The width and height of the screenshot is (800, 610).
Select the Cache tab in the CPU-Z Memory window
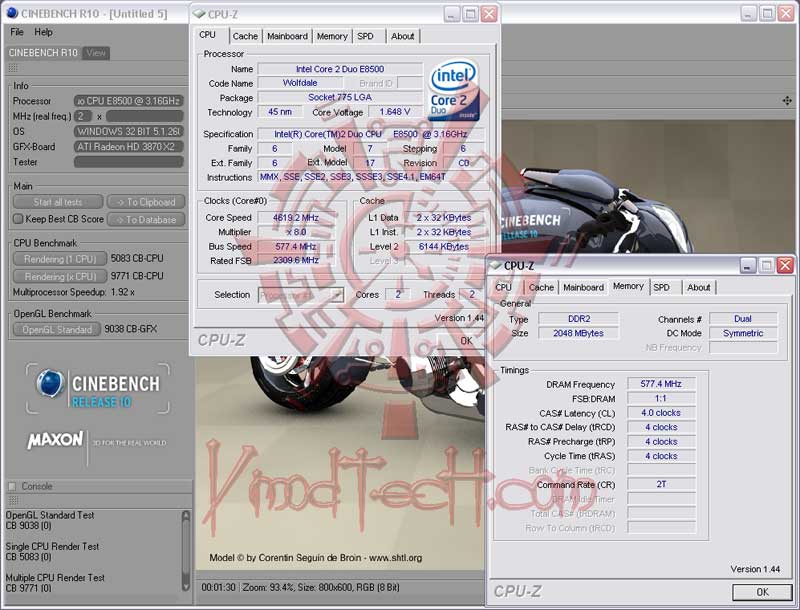(541, 287)
